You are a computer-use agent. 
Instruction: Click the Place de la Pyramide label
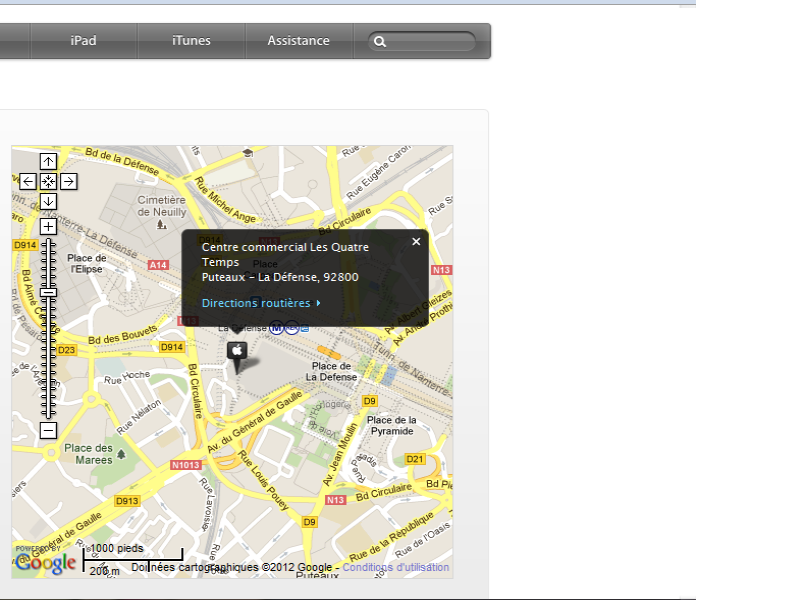click(392, 426)
